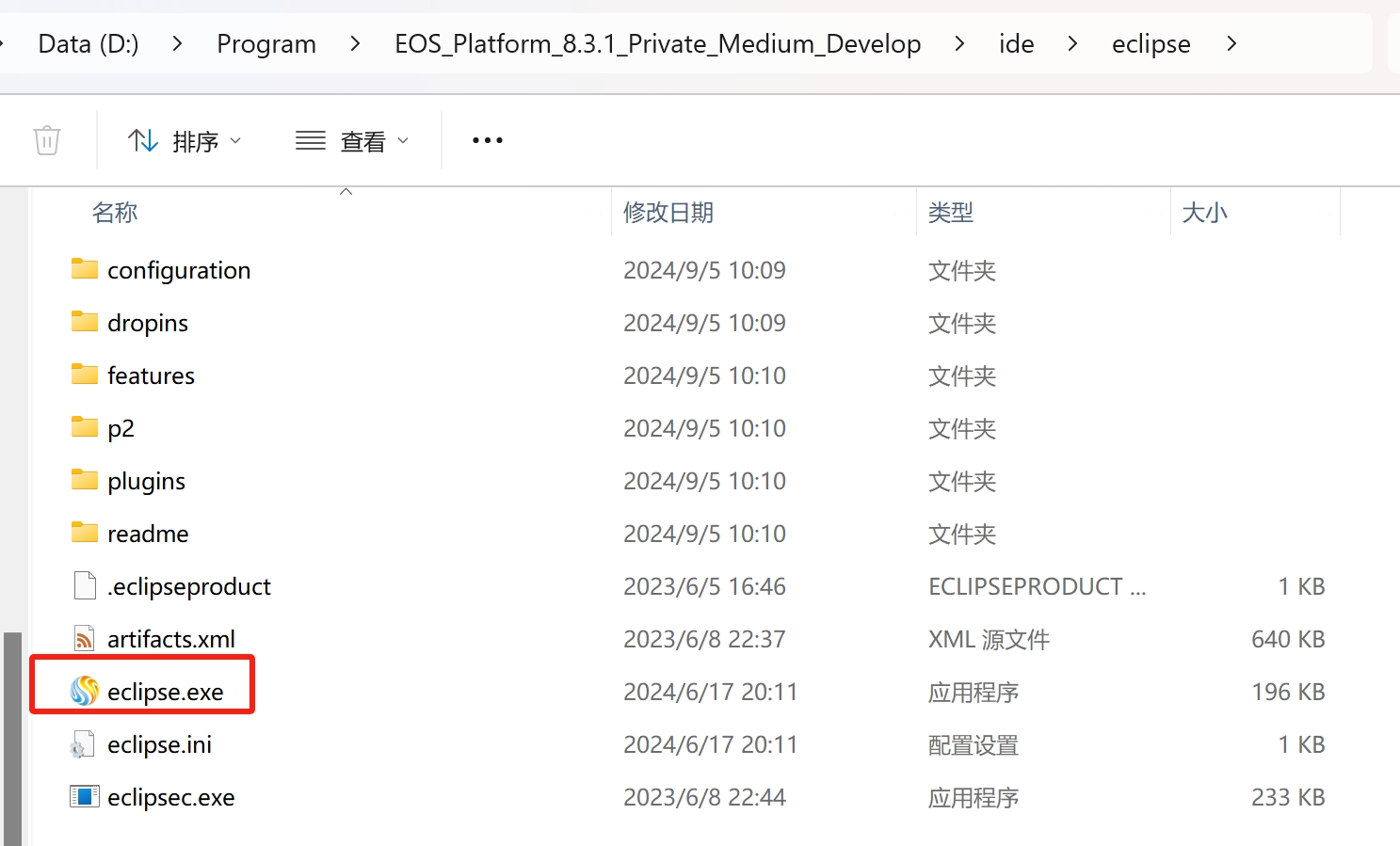1400x846 pixels.
Task: Click the artifacts.xml file icon
Action: coord(85,639)
